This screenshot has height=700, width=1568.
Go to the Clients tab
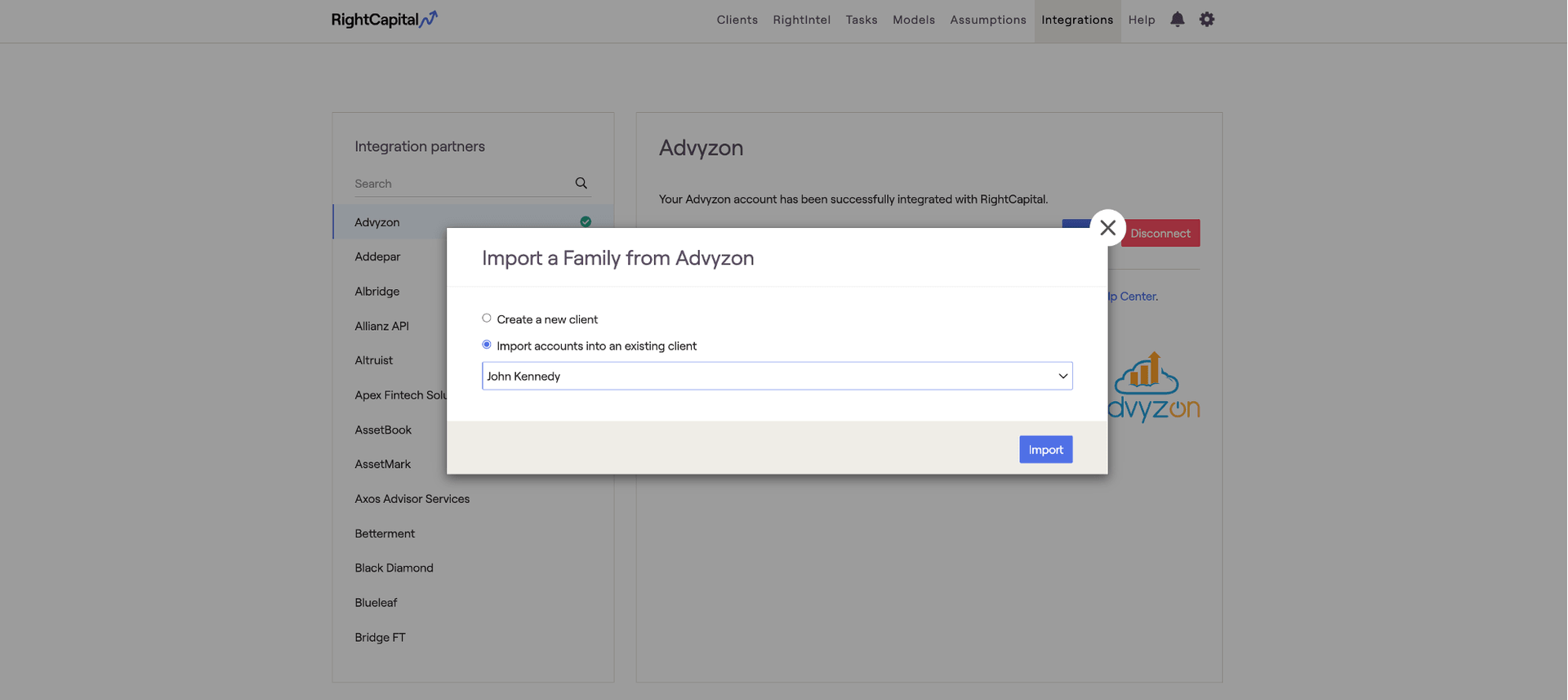[x=737, y=20]
